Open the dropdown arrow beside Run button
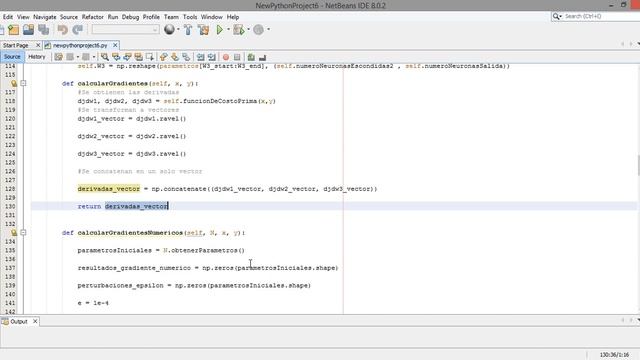The image size is (640, 360). (228, 29)
